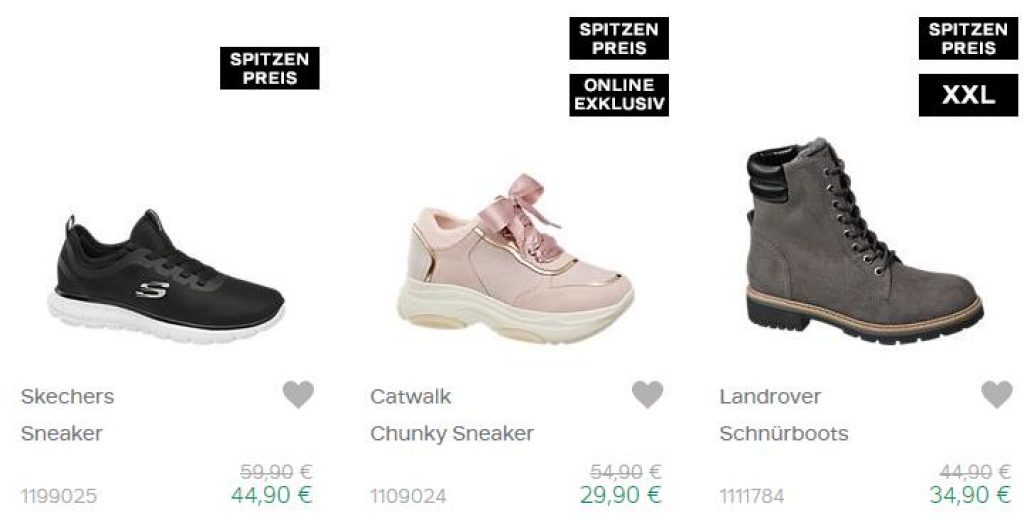View the pink Catwalk chunky sneaker photo
1024x520 pixels.
[x=515, y=259]
